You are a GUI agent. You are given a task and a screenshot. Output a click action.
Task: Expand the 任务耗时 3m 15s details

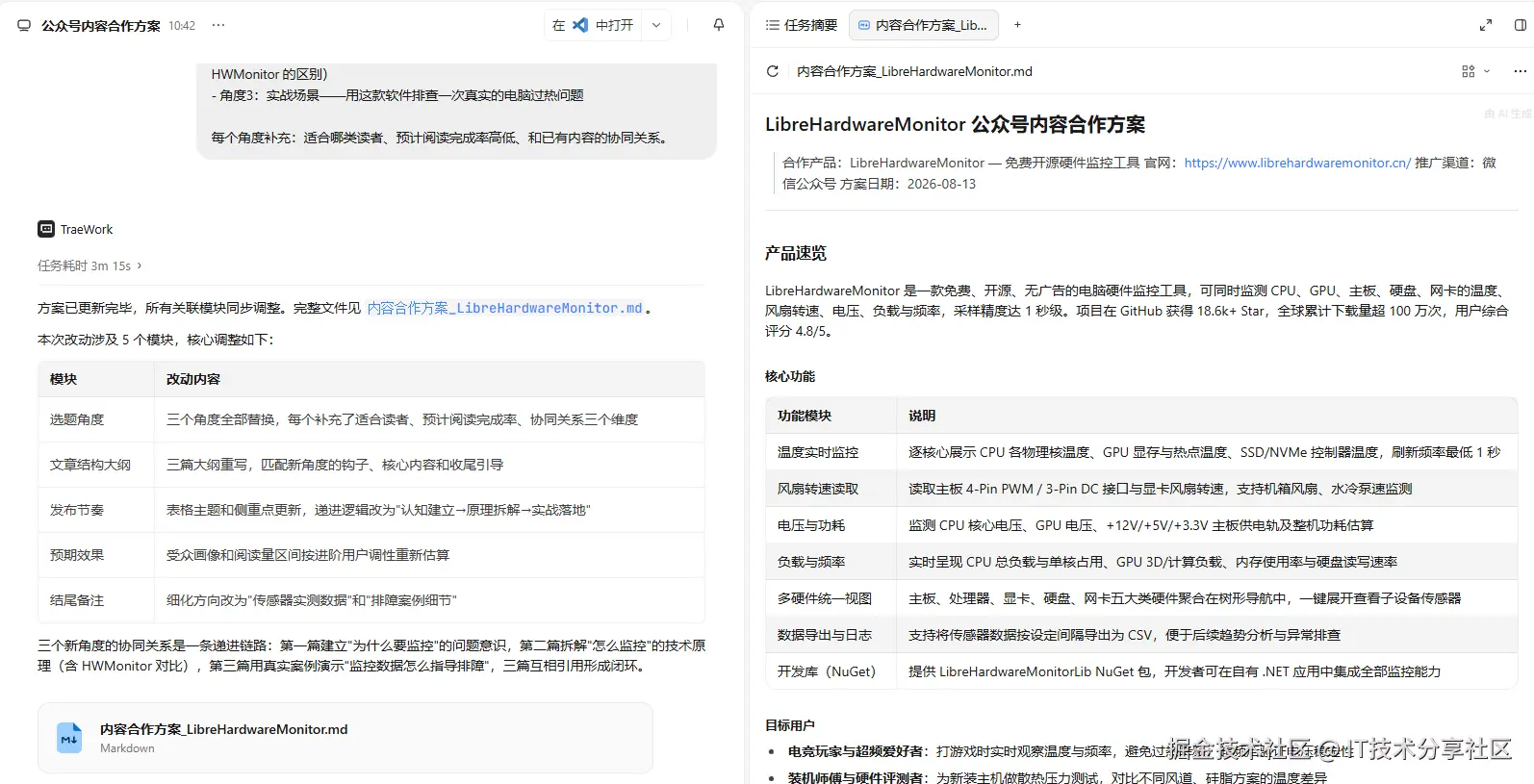point(89,266)
